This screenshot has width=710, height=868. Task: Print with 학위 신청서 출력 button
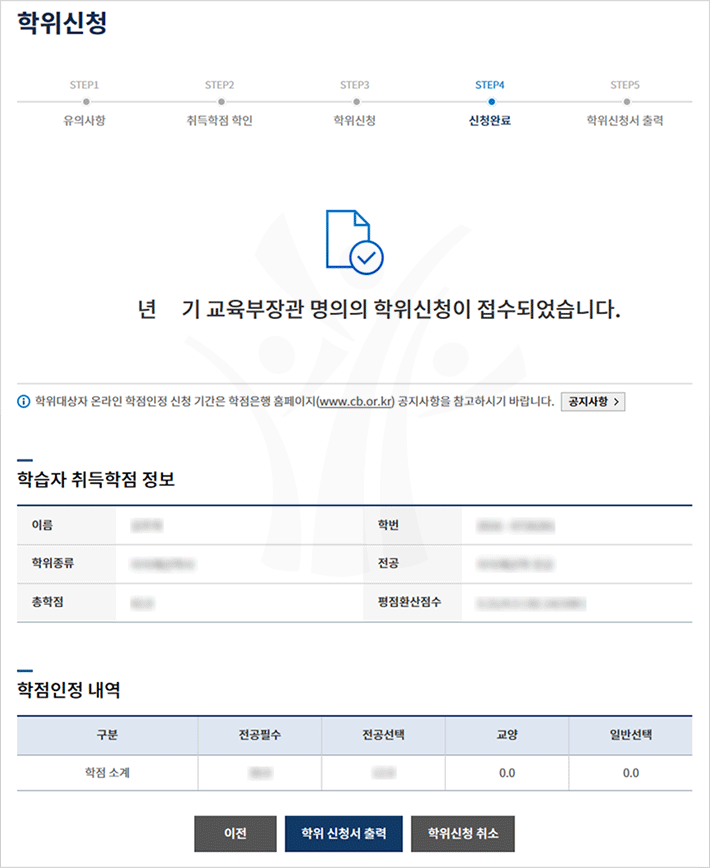click(x=343, y=833)
